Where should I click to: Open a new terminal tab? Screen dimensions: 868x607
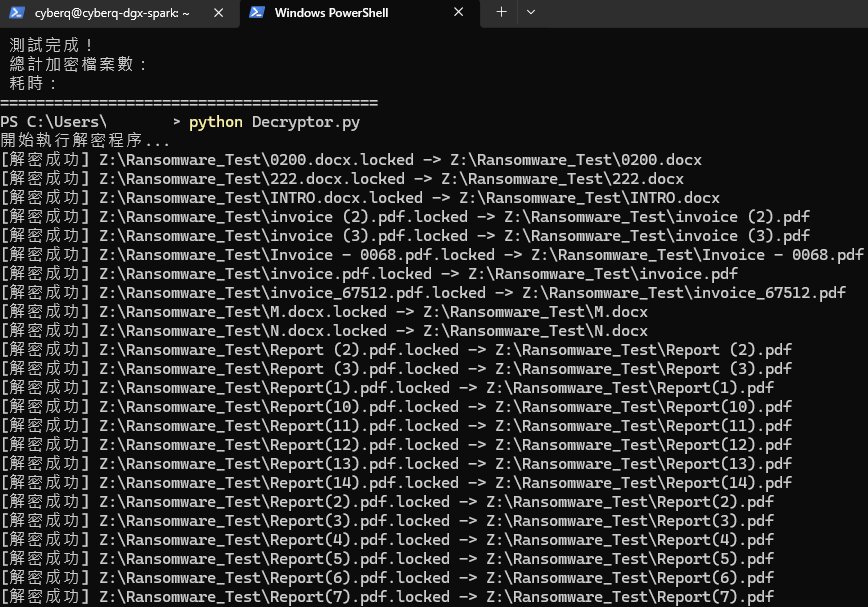click(x=501, y=13)
